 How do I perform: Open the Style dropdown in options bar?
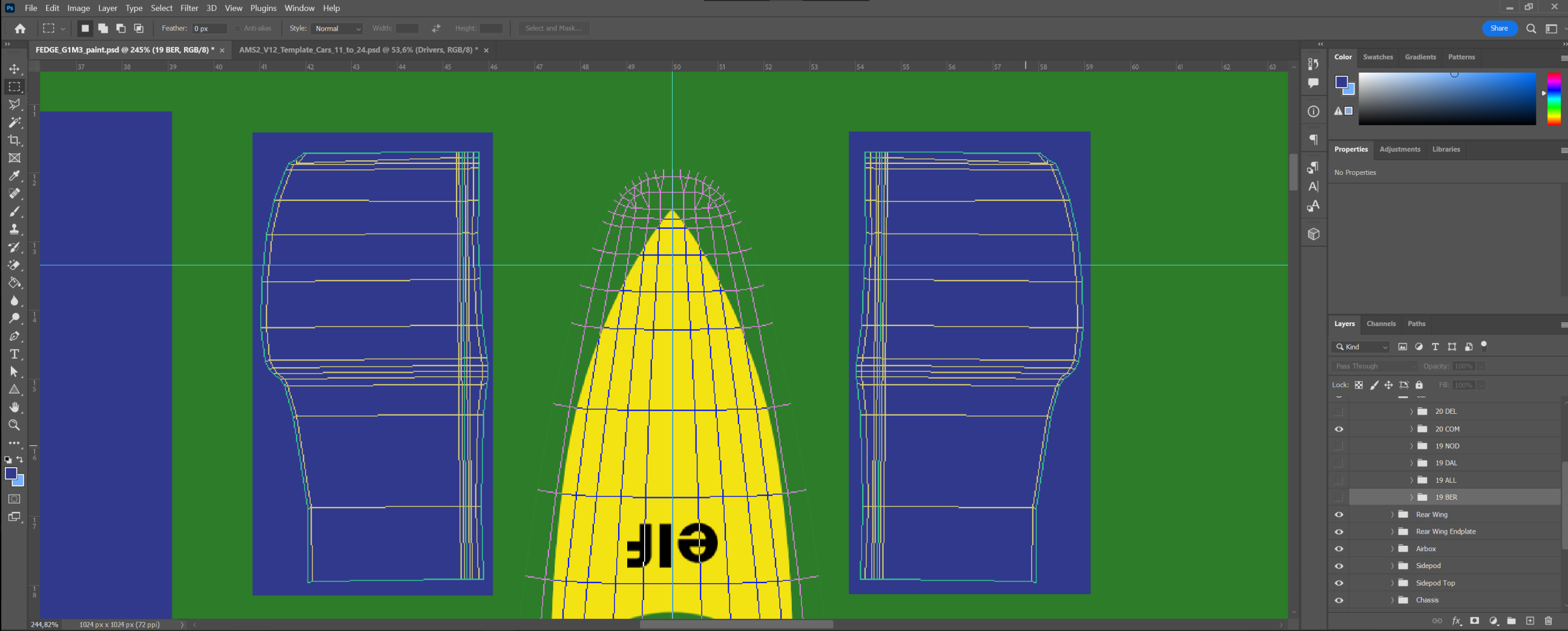[337, 28]
